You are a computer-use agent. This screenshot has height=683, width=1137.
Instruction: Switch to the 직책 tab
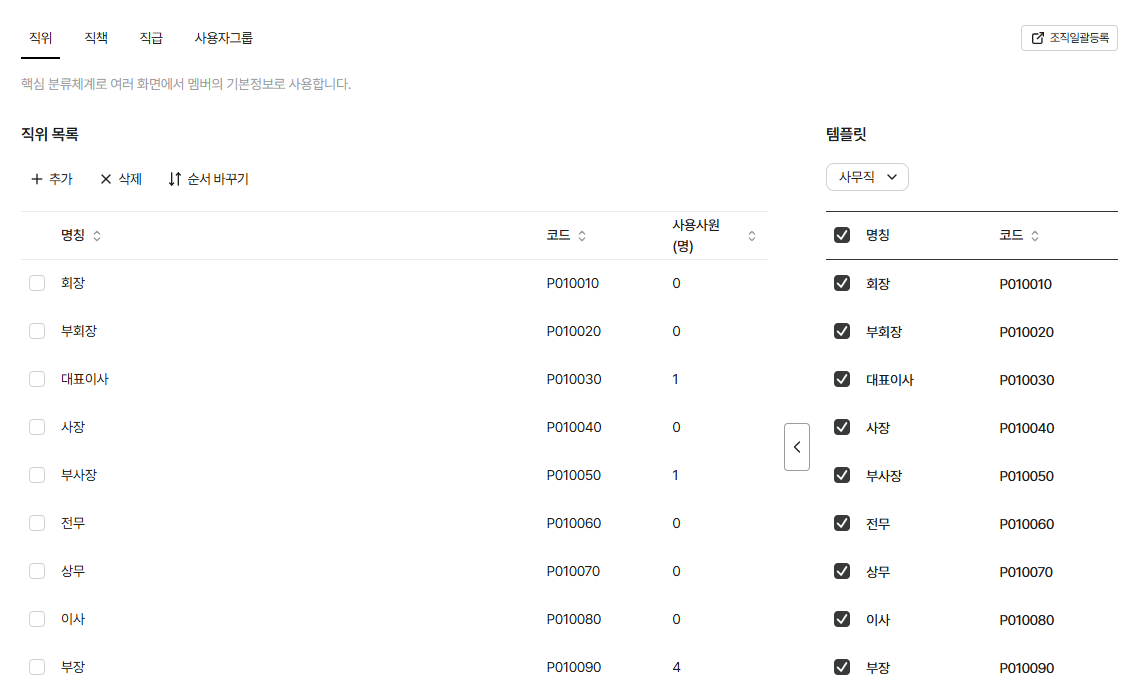tap(96, 38)
